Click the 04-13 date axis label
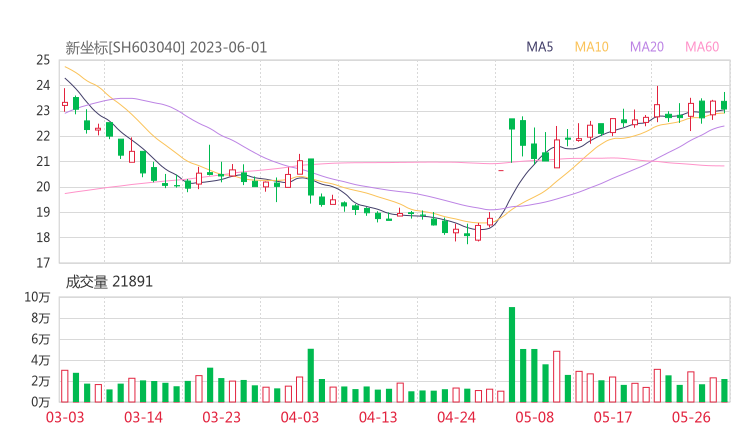The height and width of the screenshot is (440, 740). 378,417
